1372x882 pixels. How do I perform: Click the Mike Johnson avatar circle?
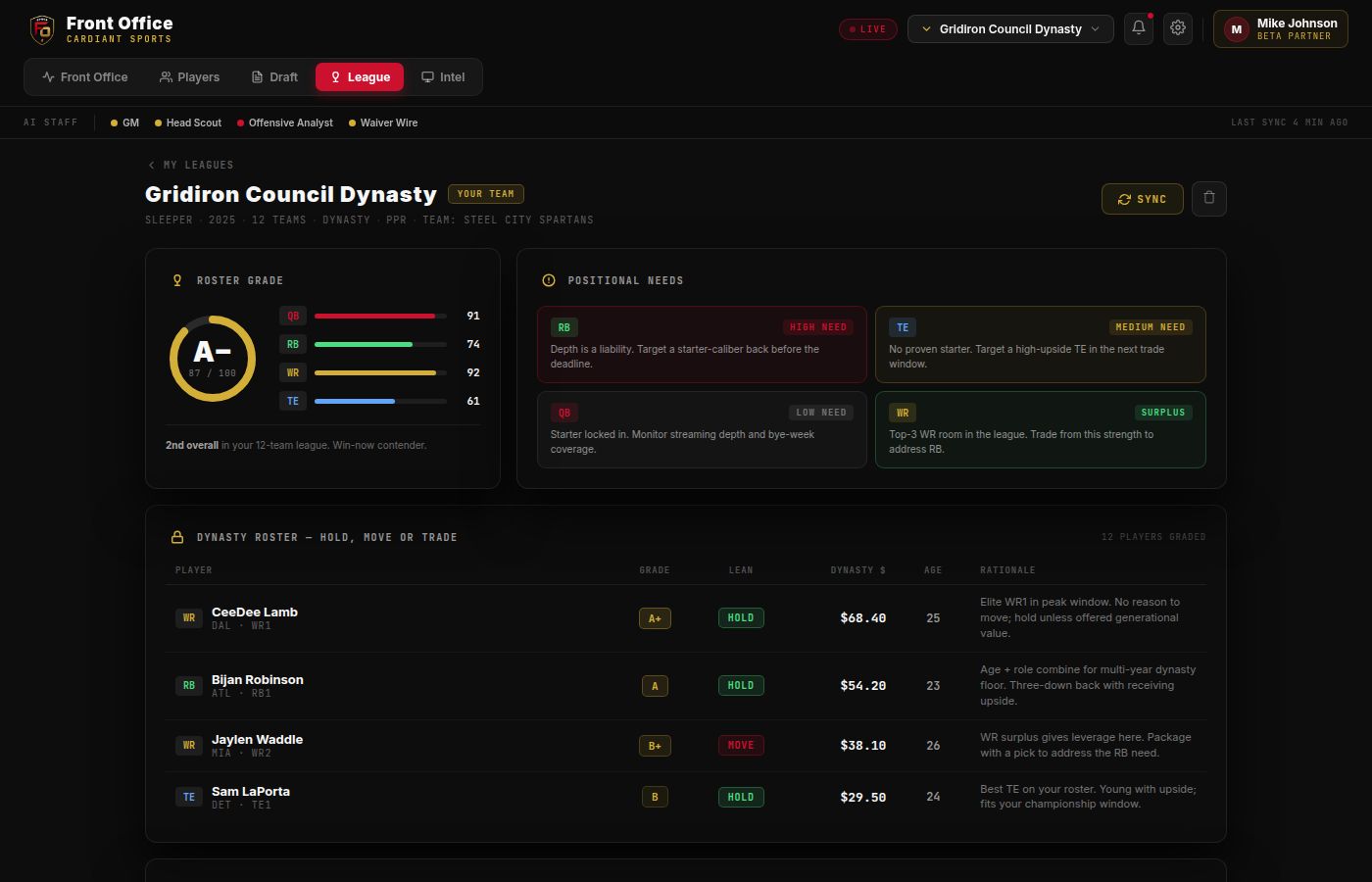click(x=1237, y=29)
